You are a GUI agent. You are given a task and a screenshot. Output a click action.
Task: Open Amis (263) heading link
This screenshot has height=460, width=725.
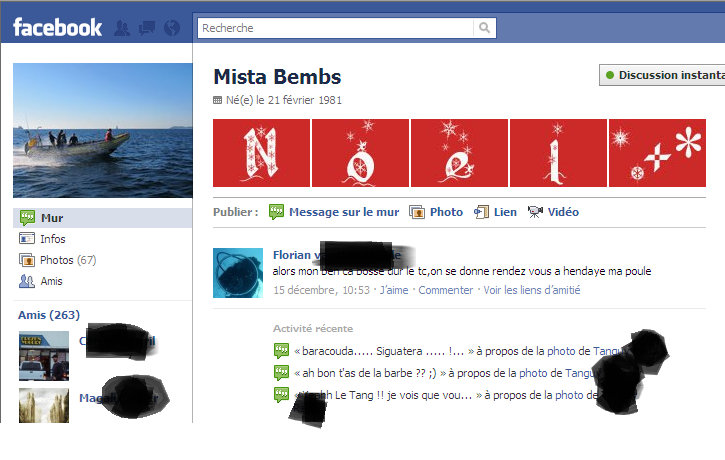pos(49,315)
